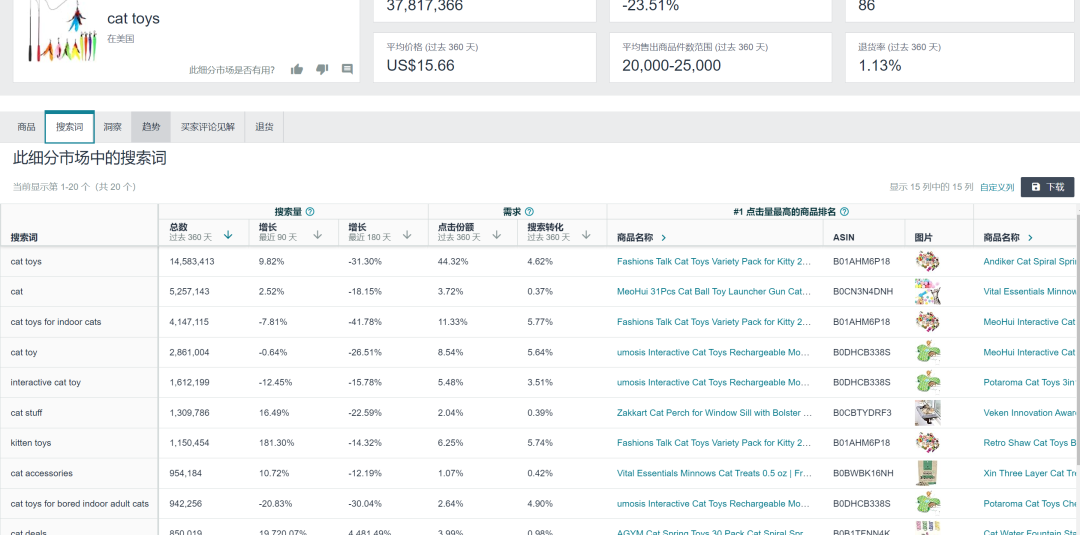Open MeoHui 31Pcs Cat Ball Toy Launcher link
1080x535 pixels.
coord(714,292)
